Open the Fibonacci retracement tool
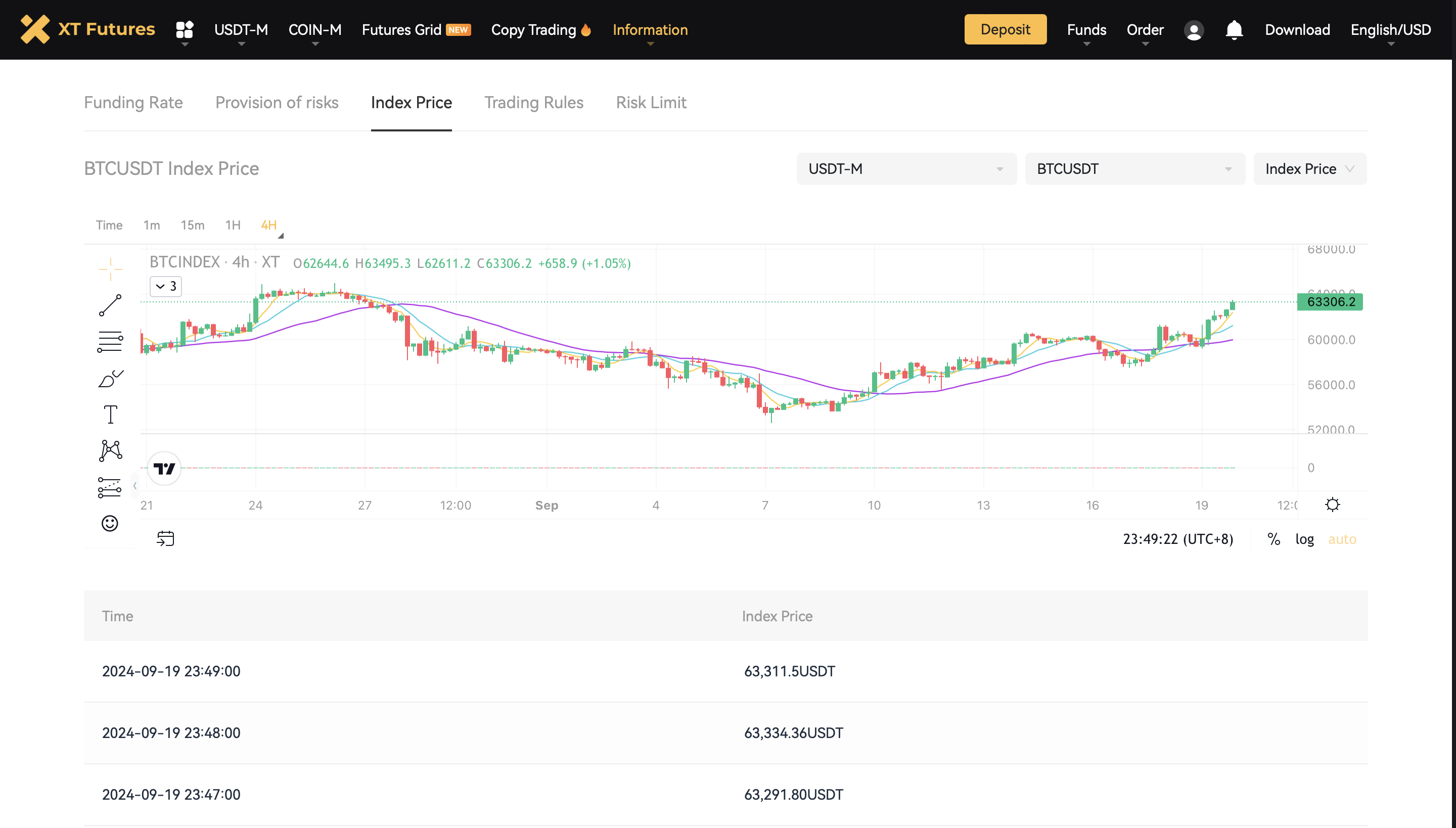1456x828 pixels. pyautogui.click(x=110, y=340)
